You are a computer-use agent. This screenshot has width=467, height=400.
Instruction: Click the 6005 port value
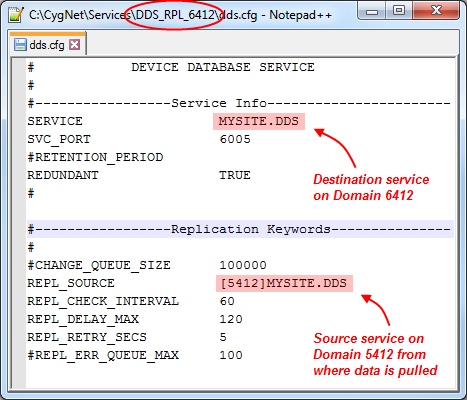click(x=235, y=139)
